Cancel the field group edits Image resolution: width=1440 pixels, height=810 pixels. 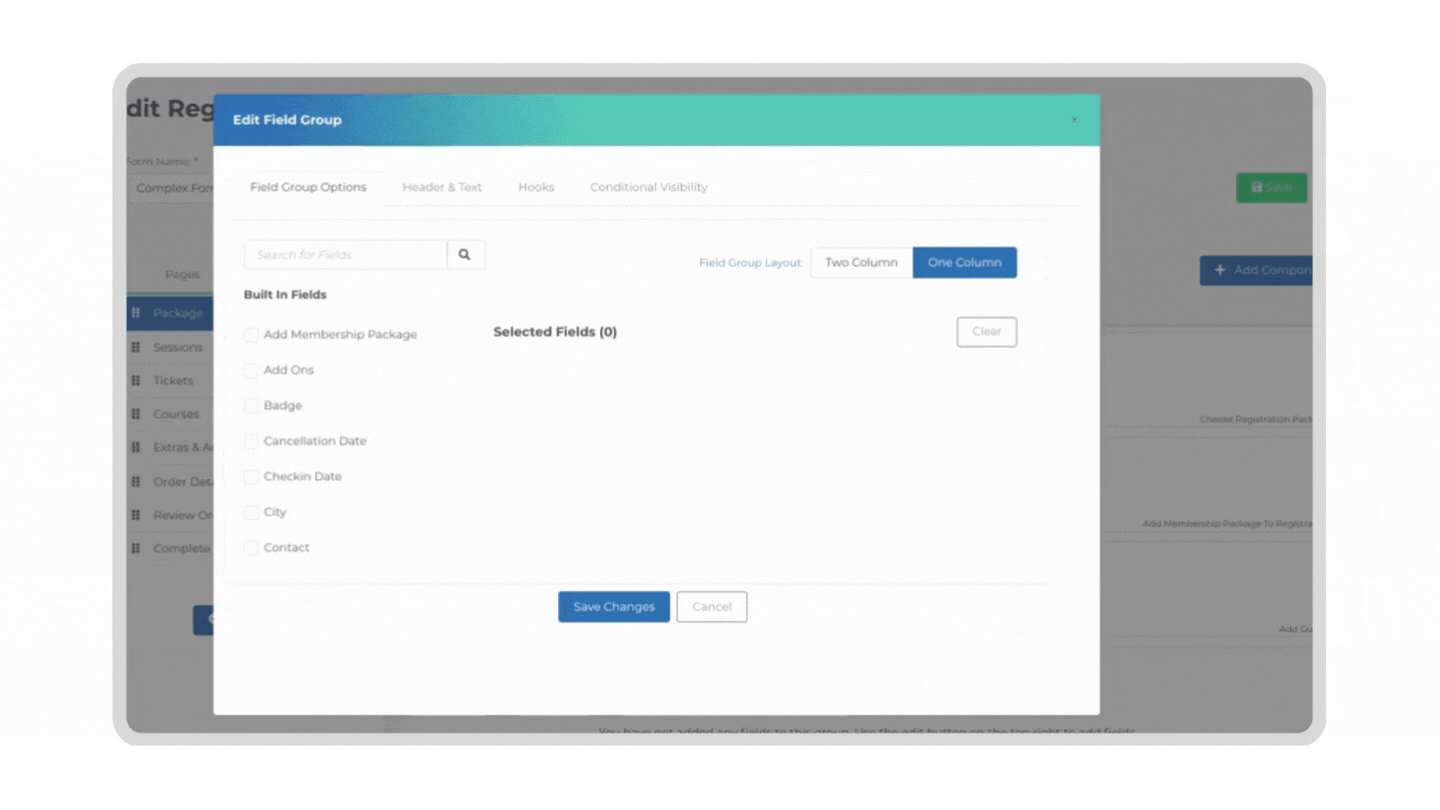click(712, 607)
